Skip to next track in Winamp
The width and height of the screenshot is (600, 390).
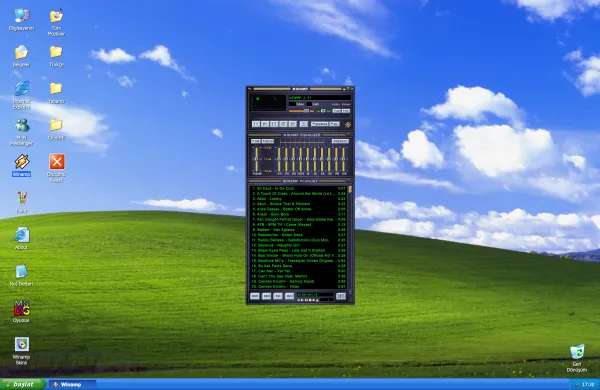coord(293,124)
